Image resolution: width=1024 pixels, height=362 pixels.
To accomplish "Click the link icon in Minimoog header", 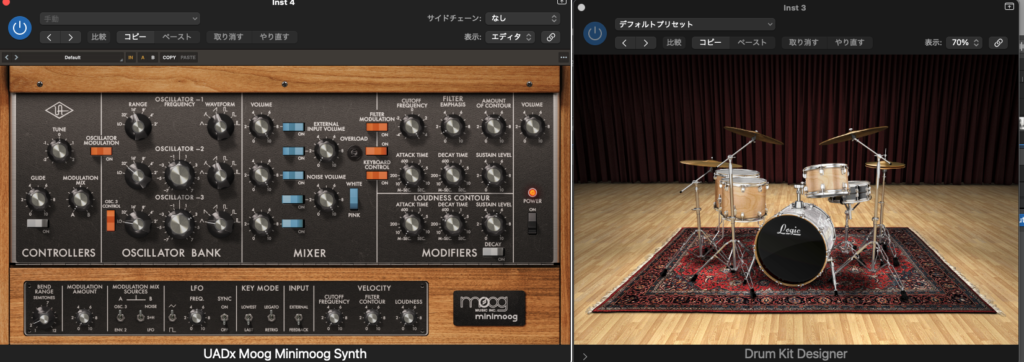I will click(x=551, y=37).
